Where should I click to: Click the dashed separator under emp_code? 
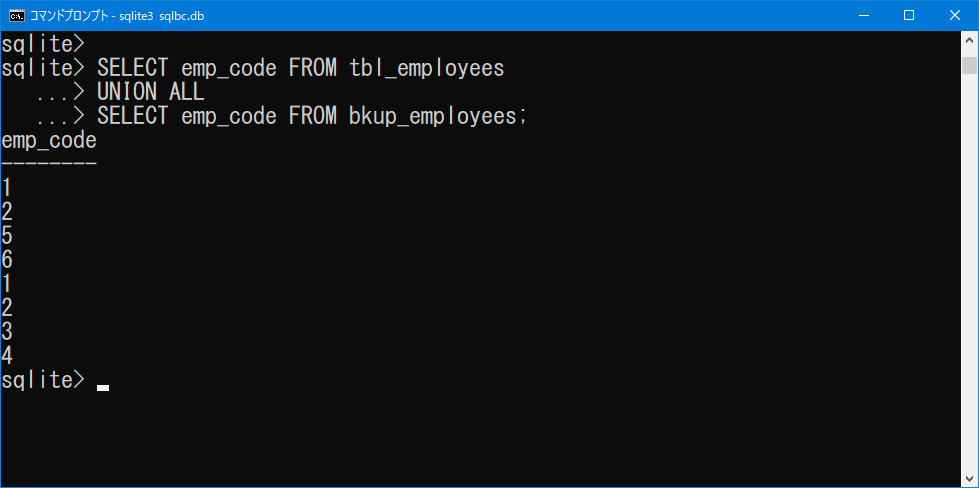coord(49,163)
